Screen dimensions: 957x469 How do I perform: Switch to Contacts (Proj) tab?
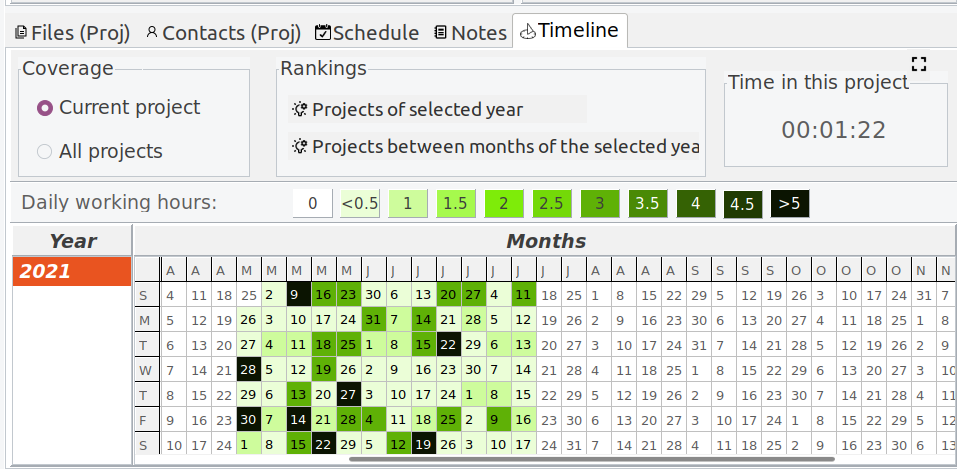[x=223, y=33]
